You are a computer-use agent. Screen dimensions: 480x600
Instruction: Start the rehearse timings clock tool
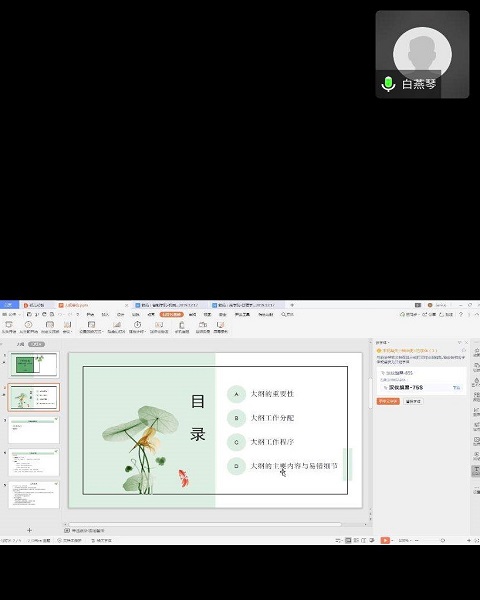click(x=137, y=327)
